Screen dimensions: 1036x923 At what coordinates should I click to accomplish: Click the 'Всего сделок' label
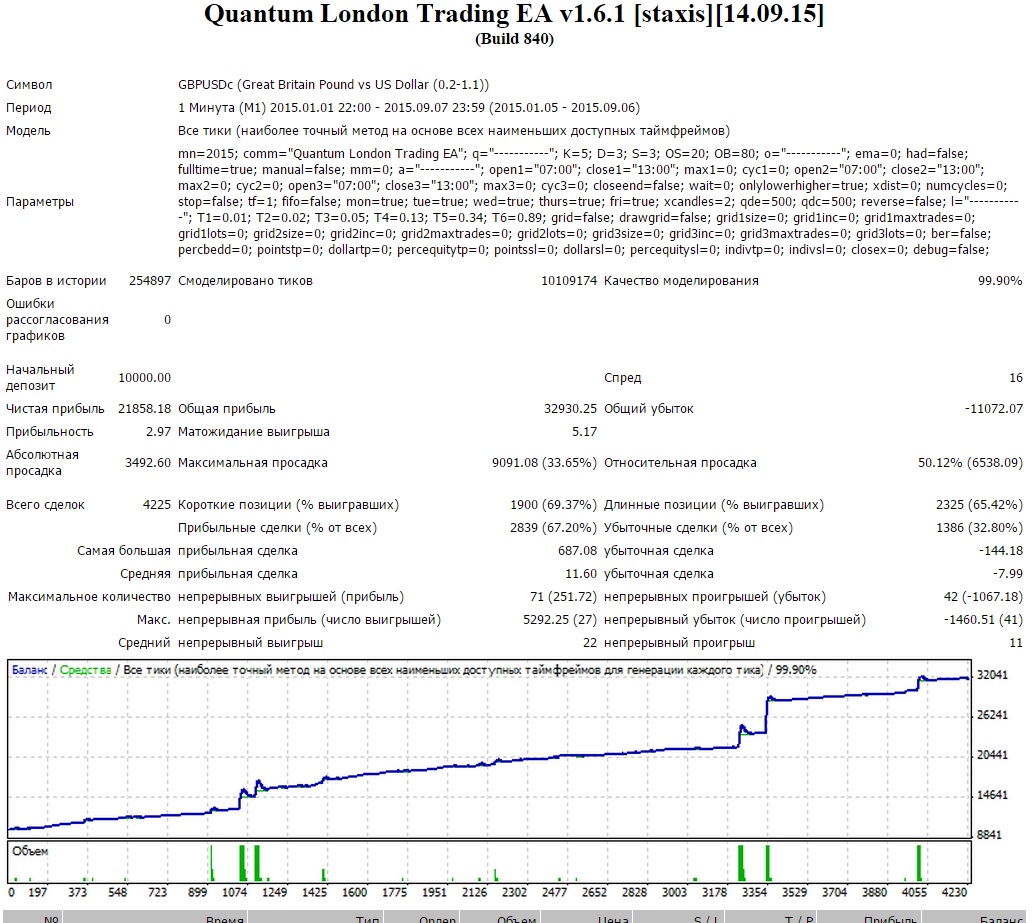(x=46, y=505)
